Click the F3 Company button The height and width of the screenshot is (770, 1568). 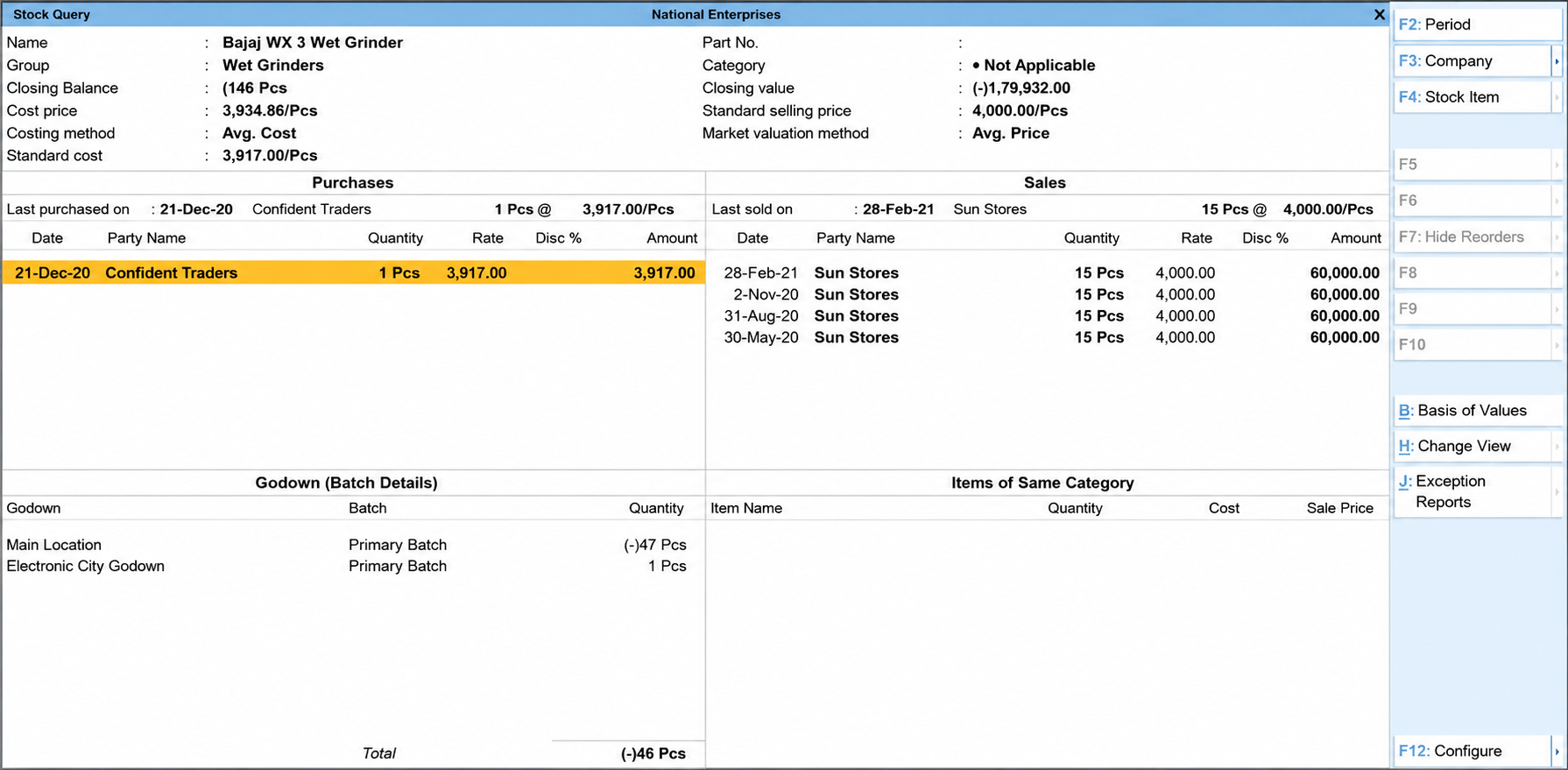tap(1472, 61)
